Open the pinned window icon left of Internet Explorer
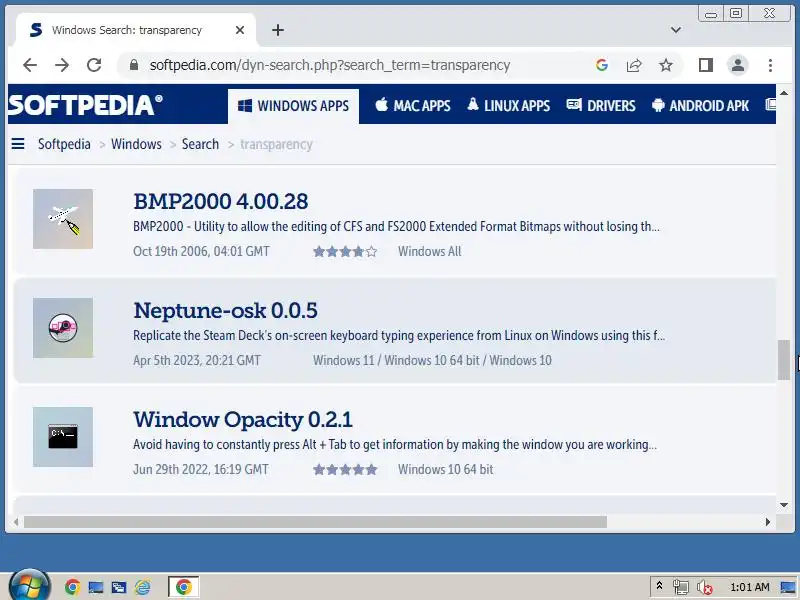Screen dimensions: 800x600 click(x=119, y=588)
